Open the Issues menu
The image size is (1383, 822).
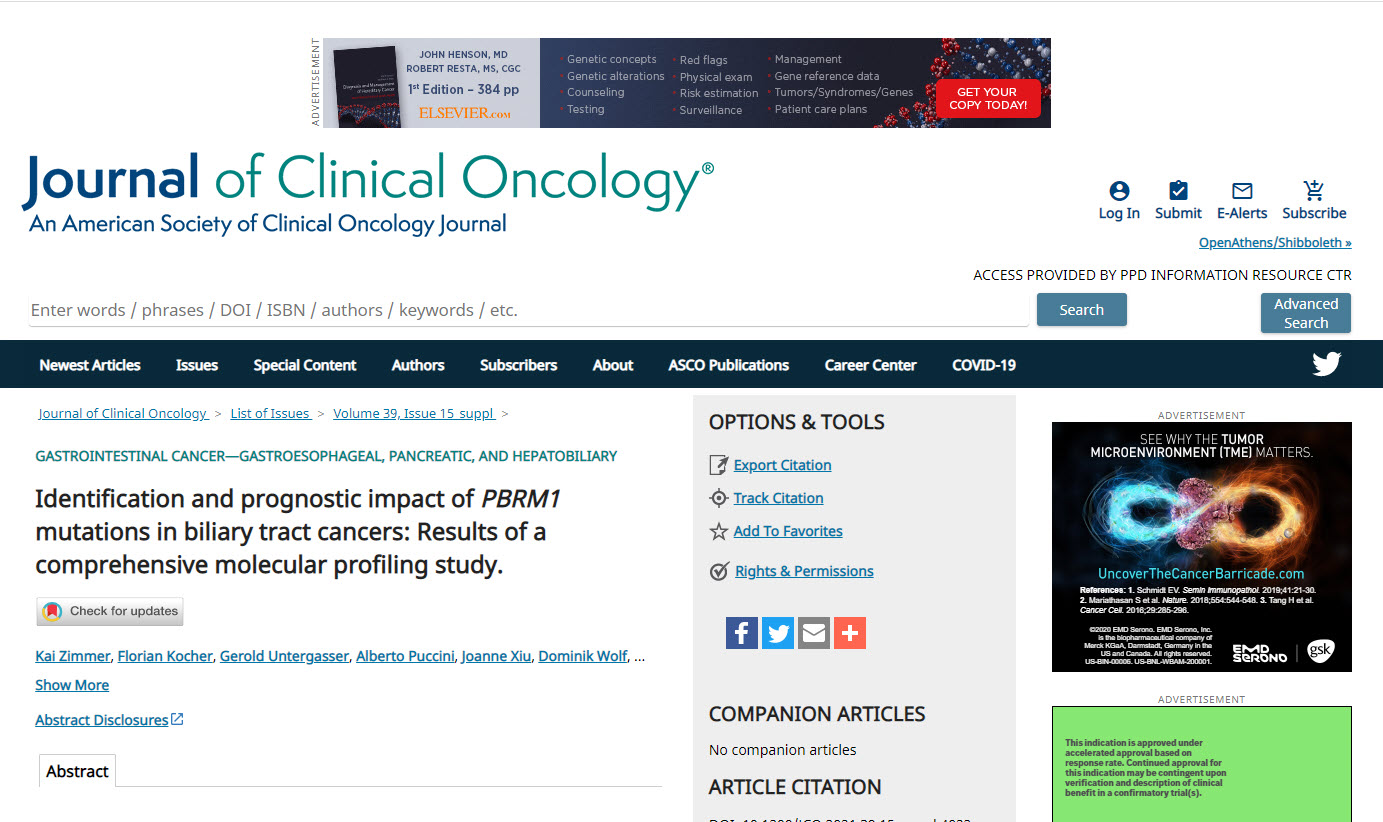pyautogui.click(x=197, y=365)
